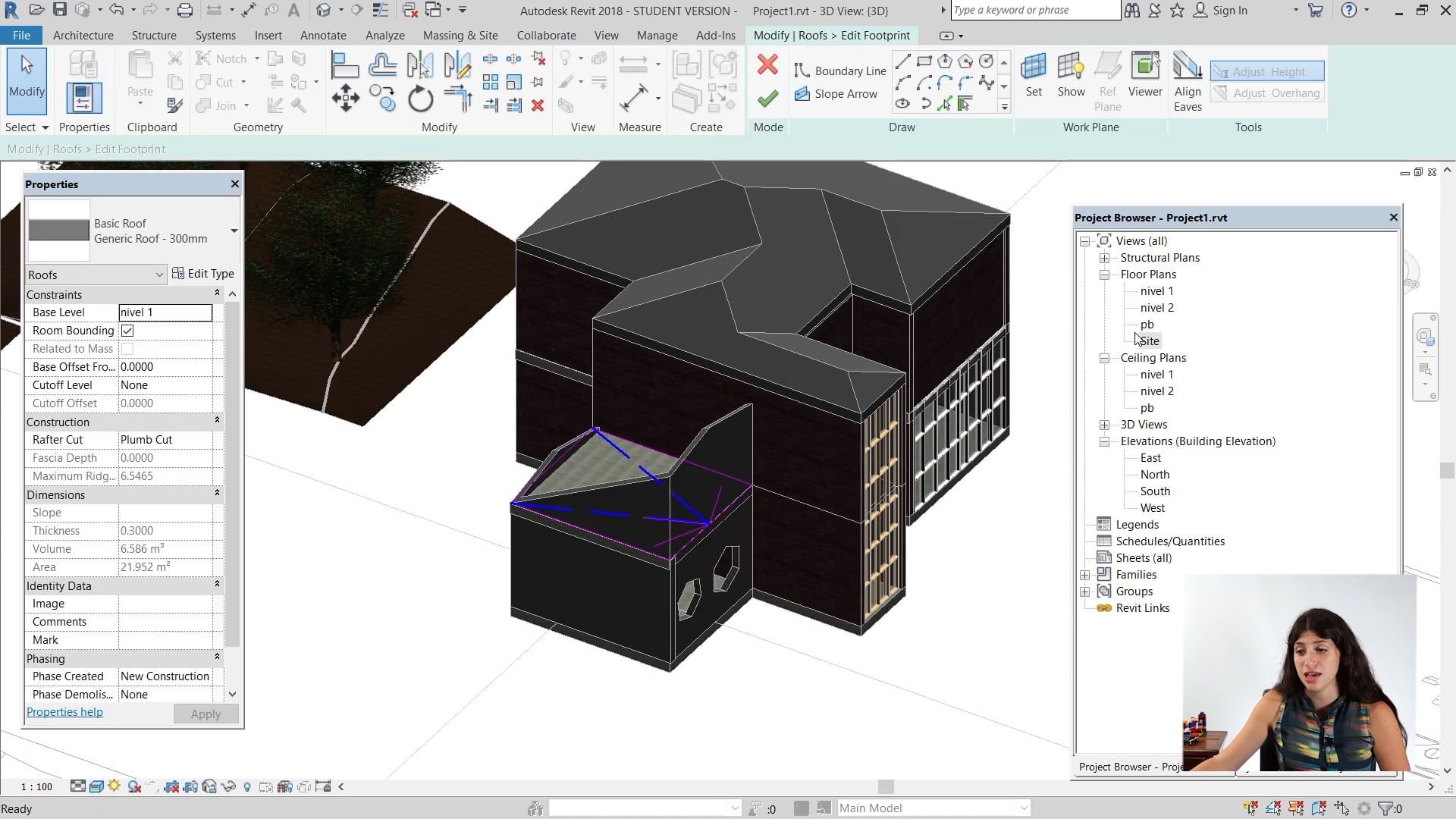
Task: Switch to Adjust Overhang option
Action: click(x=1266, y=93)
